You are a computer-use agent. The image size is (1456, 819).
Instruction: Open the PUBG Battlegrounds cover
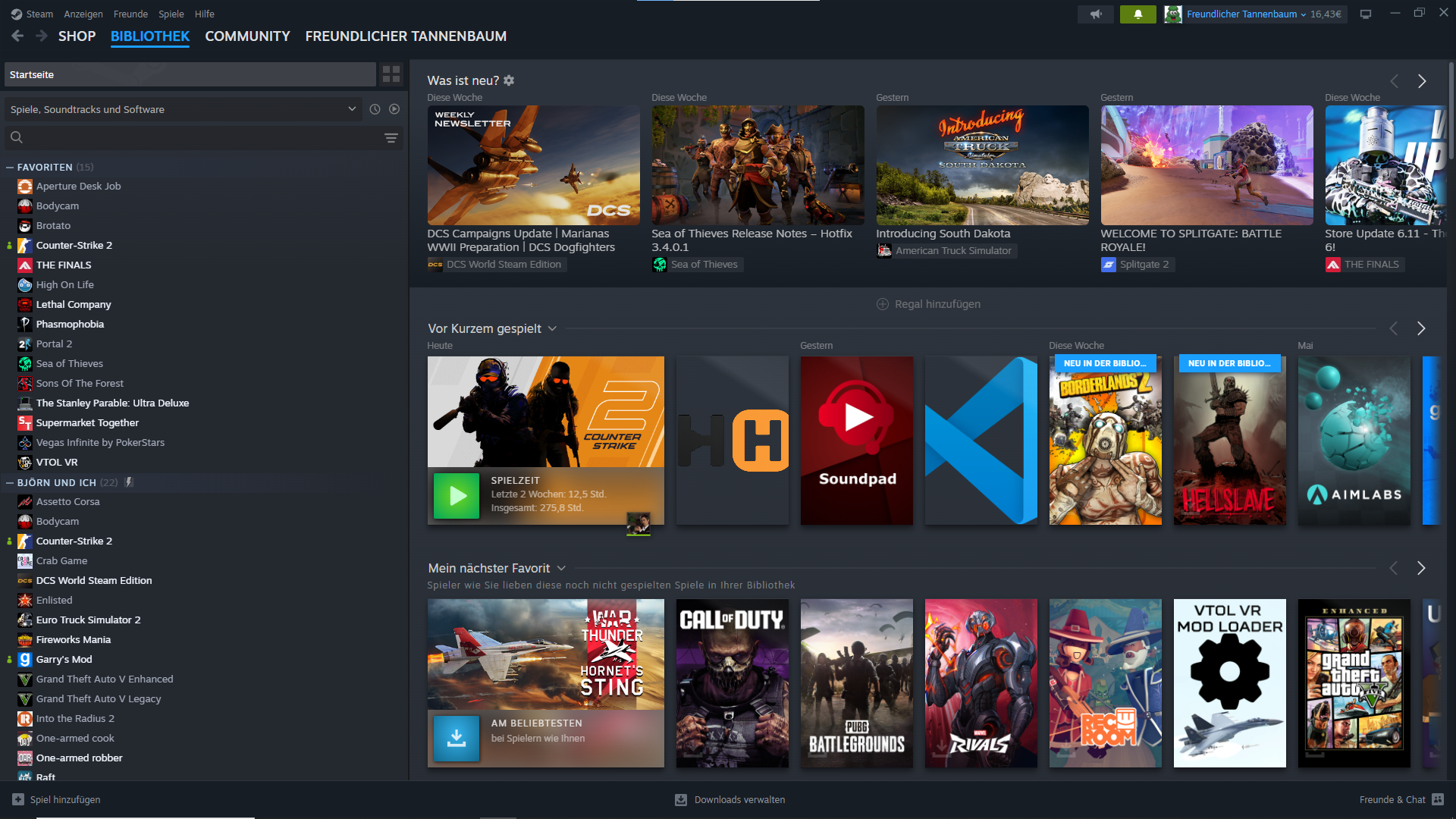point(856,683)
